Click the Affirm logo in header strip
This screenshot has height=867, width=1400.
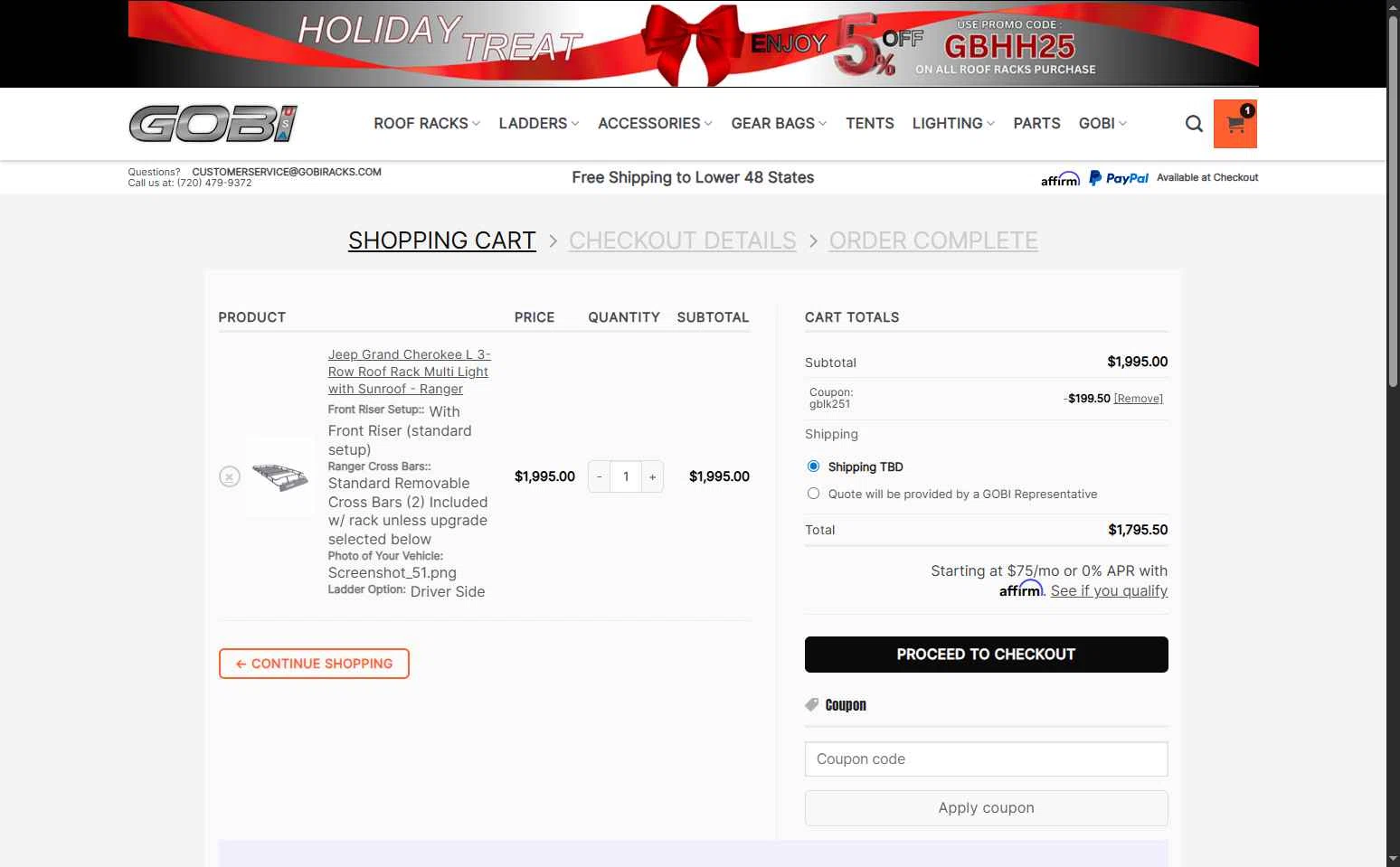(1060, 178)
